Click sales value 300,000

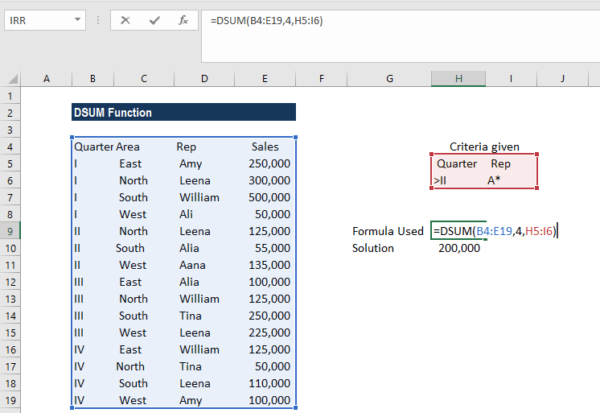[269, 181]
